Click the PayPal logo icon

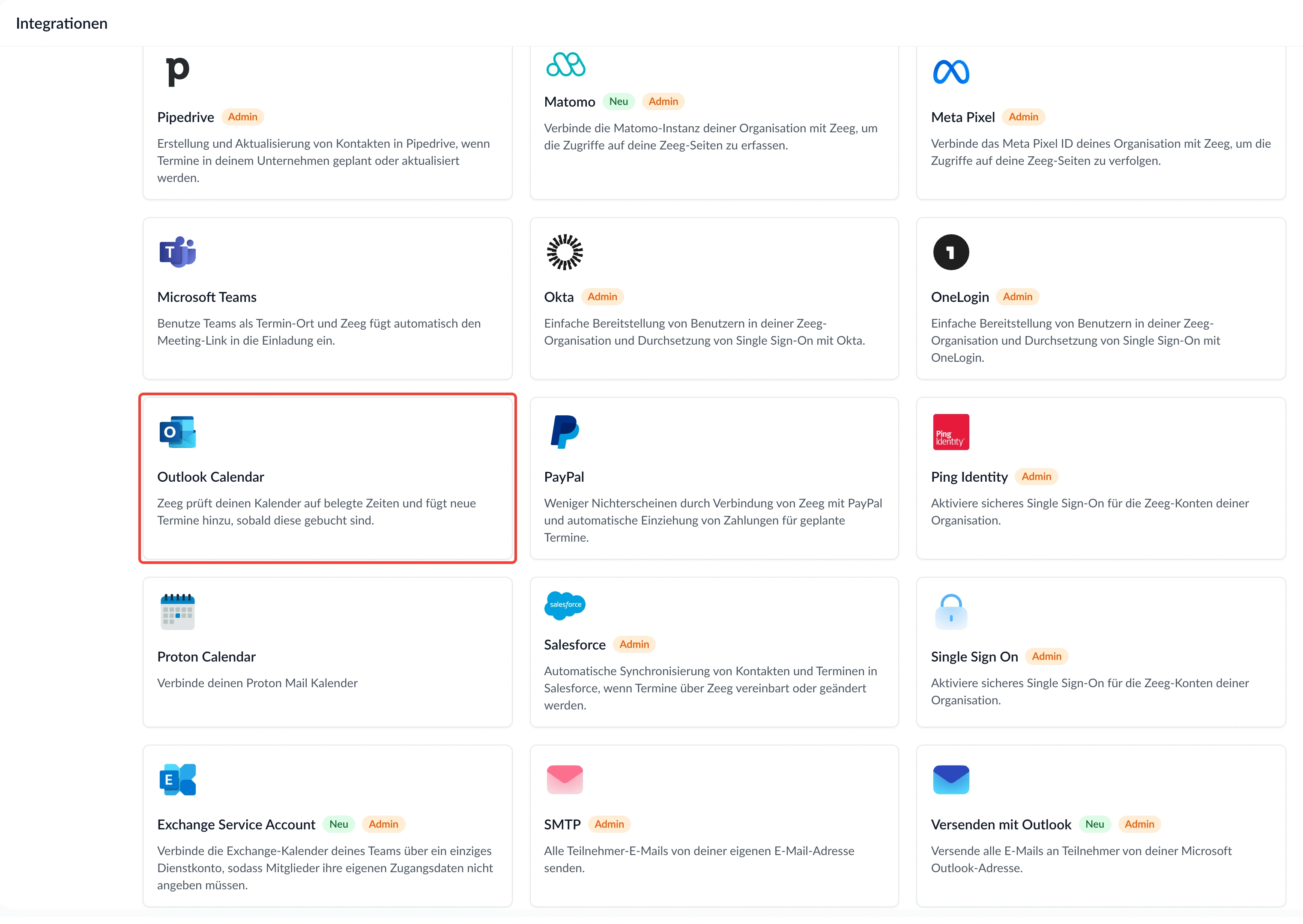point(564,432)
